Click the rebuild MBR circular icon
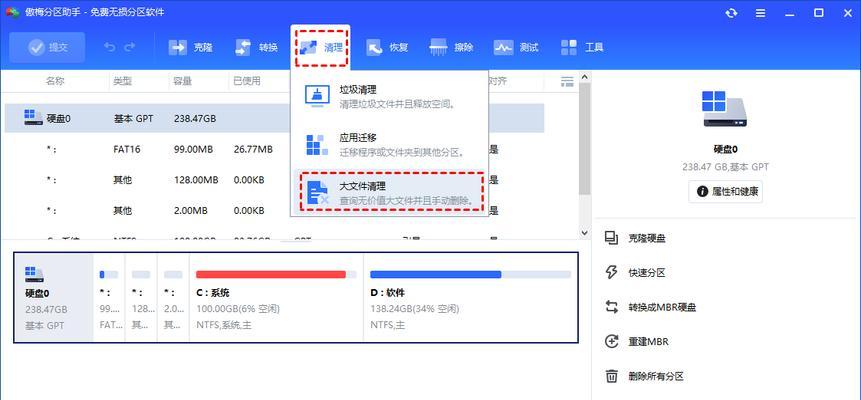 pyautogui.click(x=611, y=341)
